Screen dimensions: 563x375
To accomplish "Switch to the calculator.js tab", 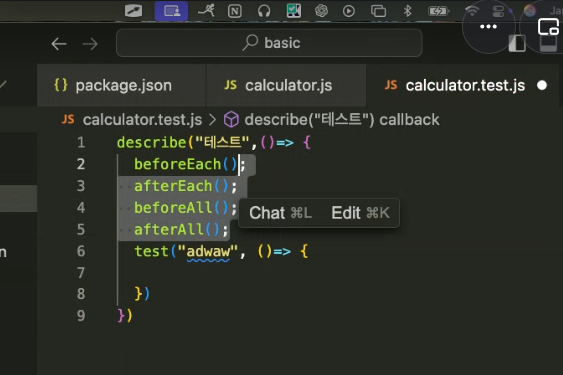I will click(x=286, y=85).
